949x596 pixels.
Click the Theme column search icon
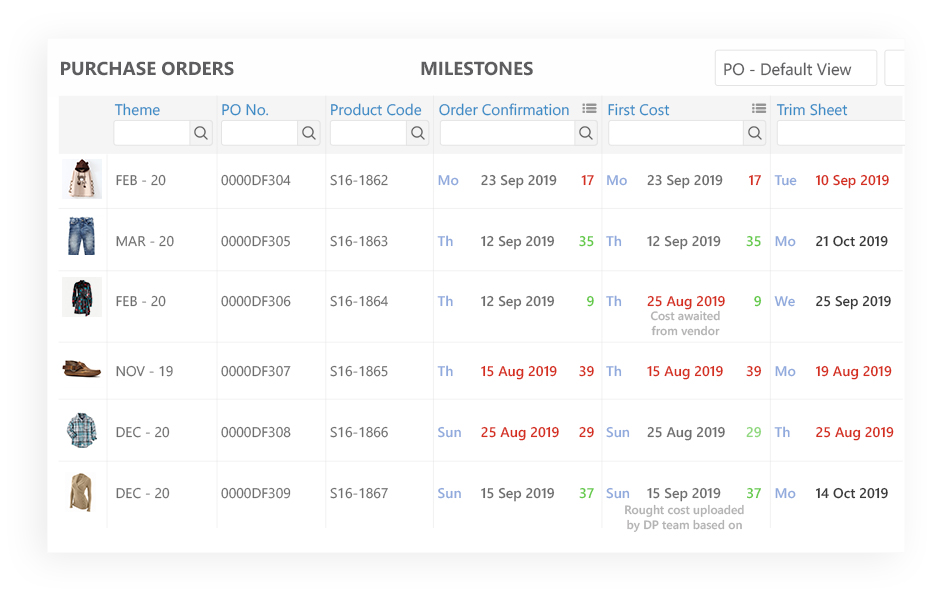tap(201, 133)
